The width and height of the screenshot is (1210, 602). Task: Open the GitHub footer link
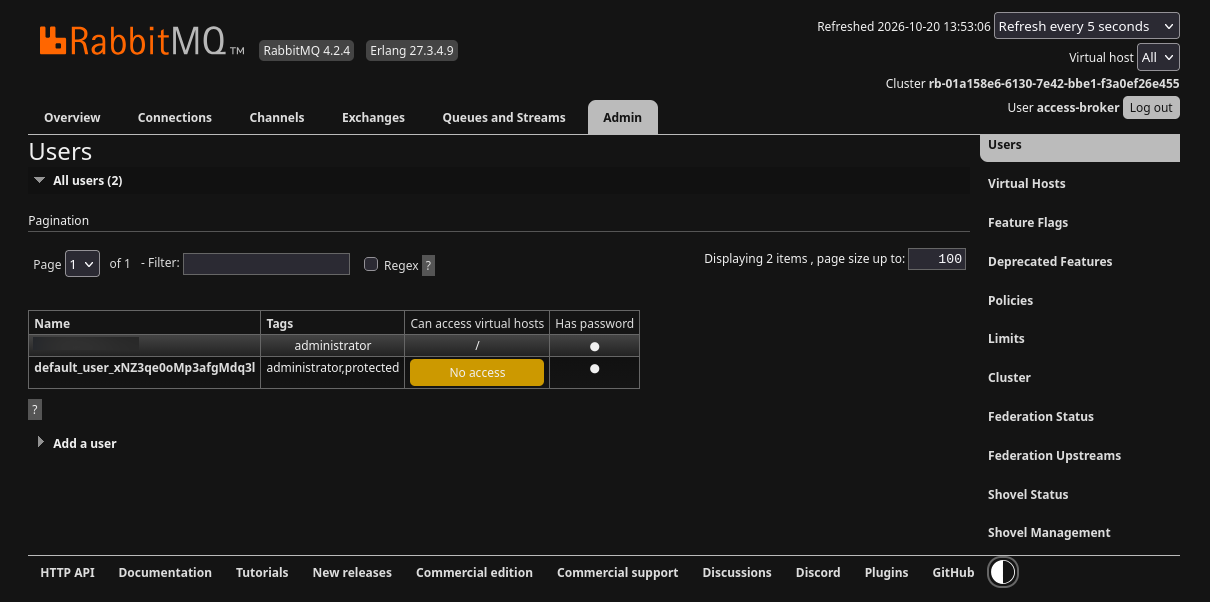click(x=953, y=572)
